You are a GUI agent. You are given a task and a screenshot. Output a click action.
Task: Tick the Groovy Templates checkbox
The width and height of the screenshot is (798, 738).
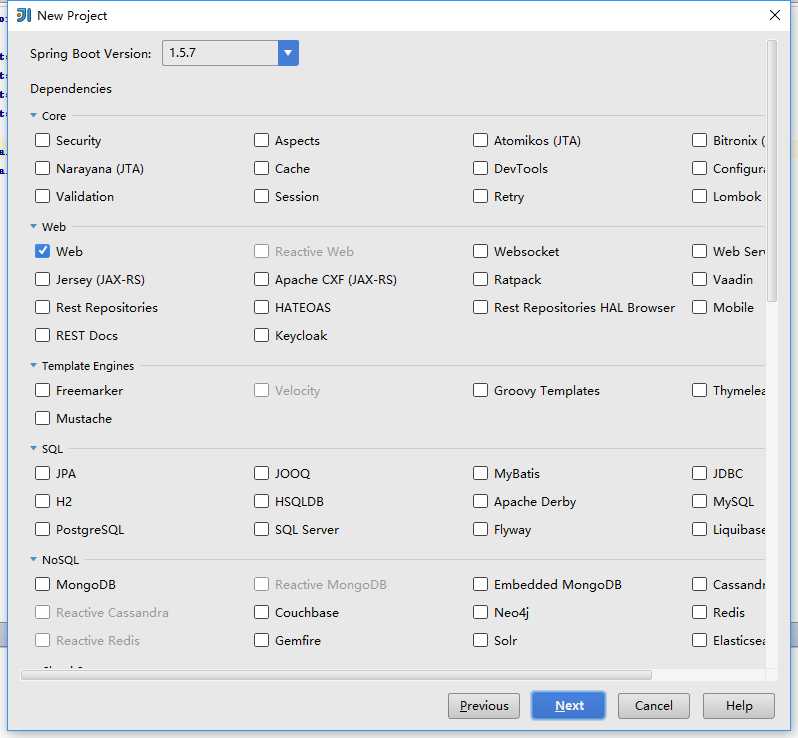click(x=480, y=390)
